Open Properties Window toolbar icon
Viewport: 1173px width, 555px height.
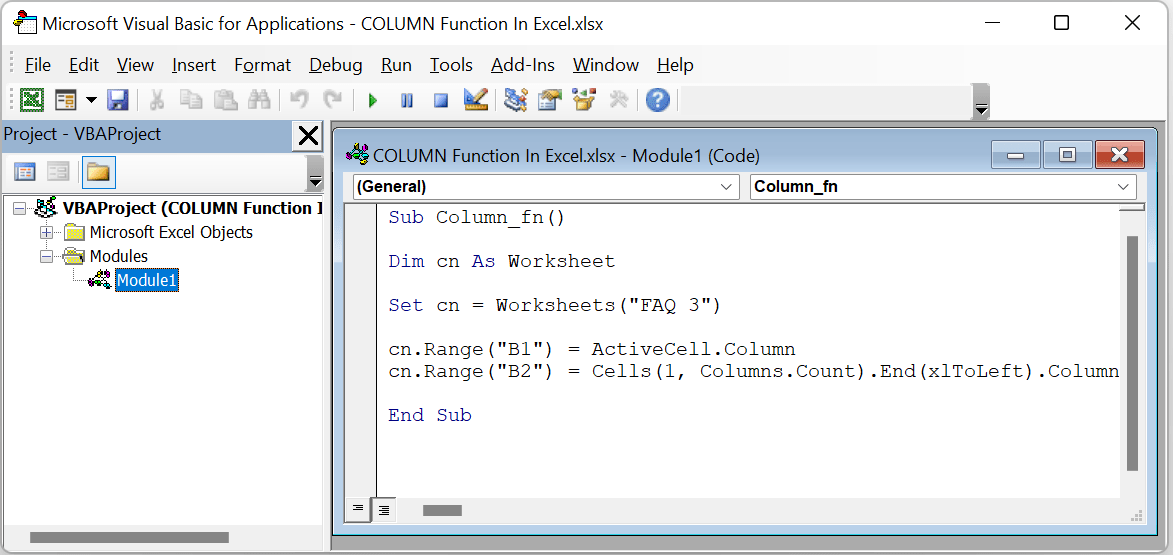(550, 99)
